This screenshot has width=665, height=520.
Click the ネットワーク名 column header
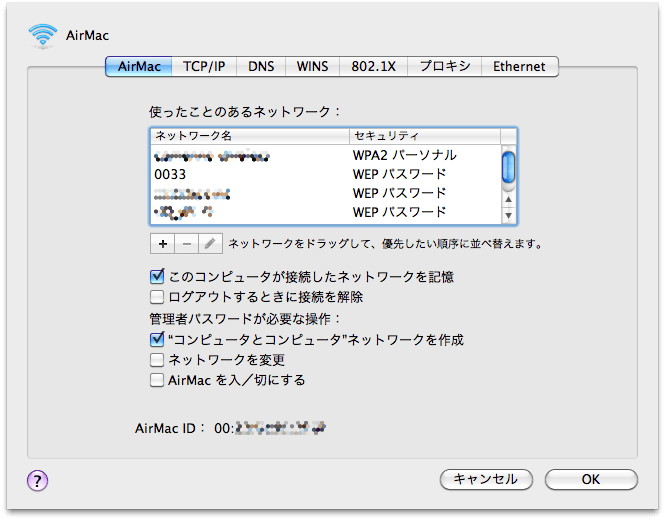(250, 136)
